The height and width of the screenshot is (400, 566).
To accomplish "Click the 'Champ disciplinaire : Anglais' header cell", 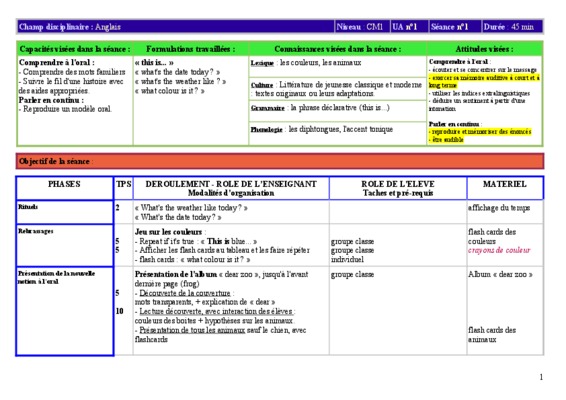I will [x=176, y=27].
